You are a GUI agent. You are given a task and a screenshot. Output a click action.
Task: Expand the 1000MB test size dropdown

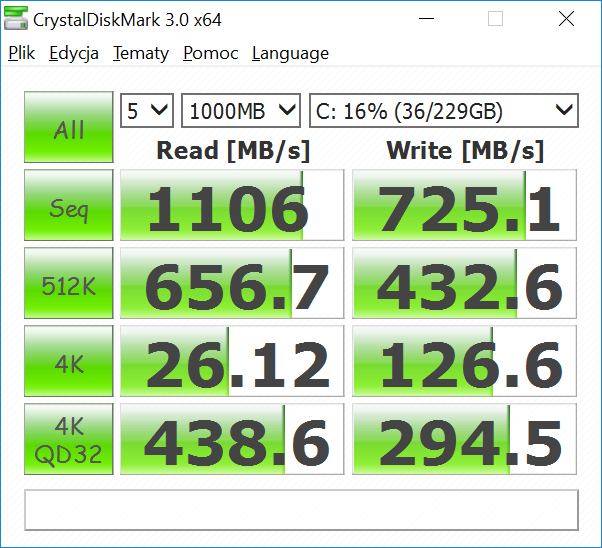[x=241, y=111]
